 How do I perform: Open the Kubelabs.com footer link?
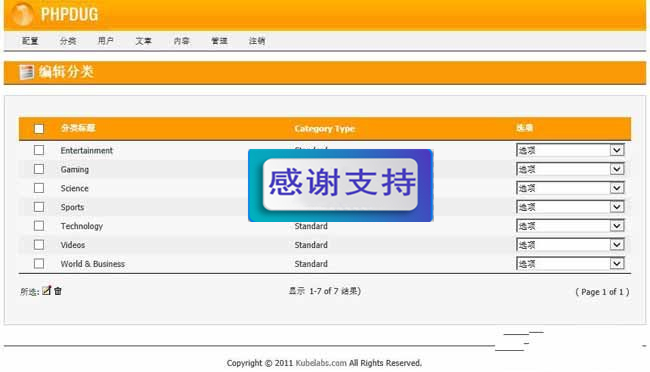click(x=321, y=363)
